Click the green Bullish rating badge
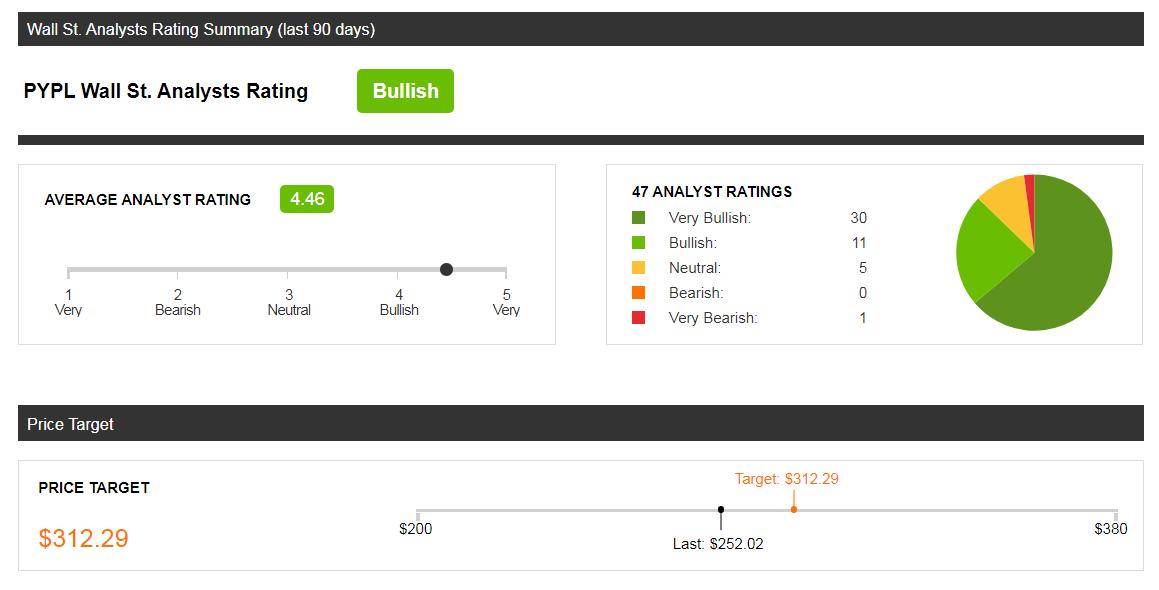Image resolution: width=1159 pixels, height=590 pixels. pyautogui.click(x=405, y=91)
